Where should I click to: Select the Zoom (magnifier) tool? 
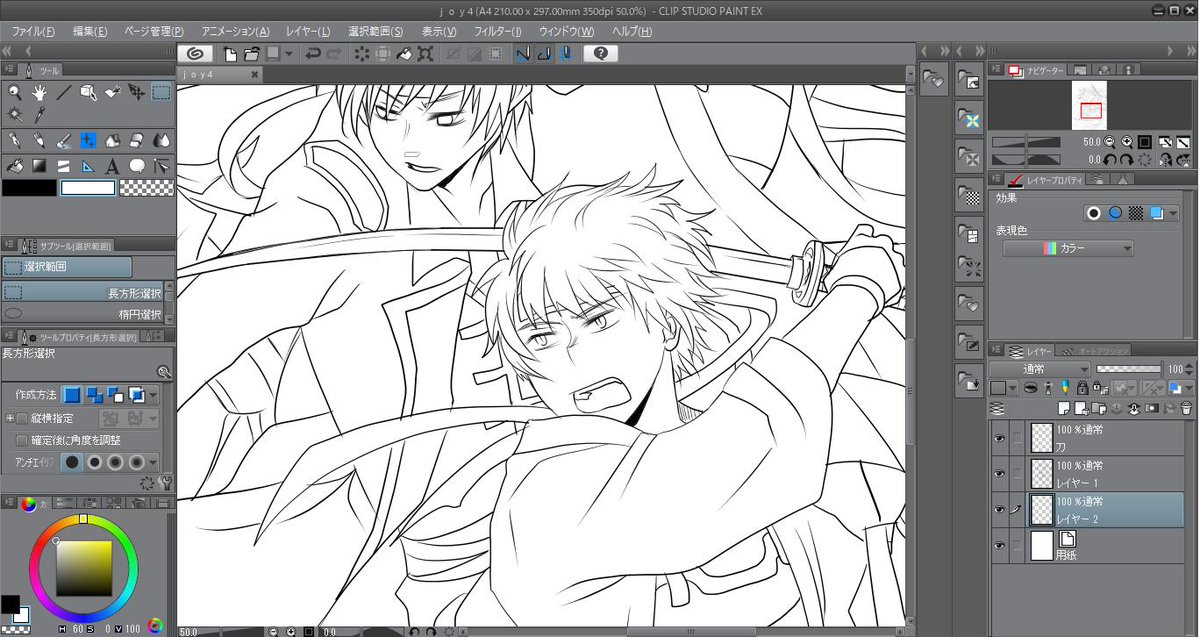point(15,92)
